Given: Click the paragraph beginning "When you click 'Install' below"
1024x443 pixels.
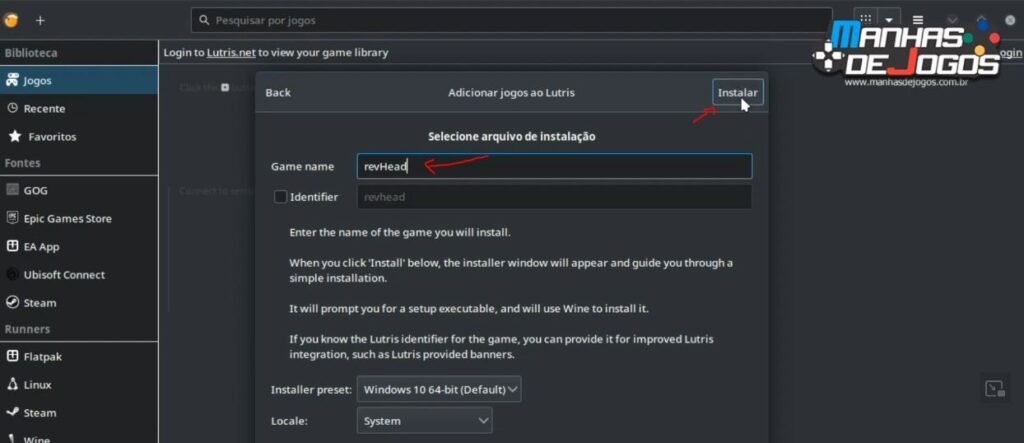Looking at the screenshot, I should (x=511, y=270).
